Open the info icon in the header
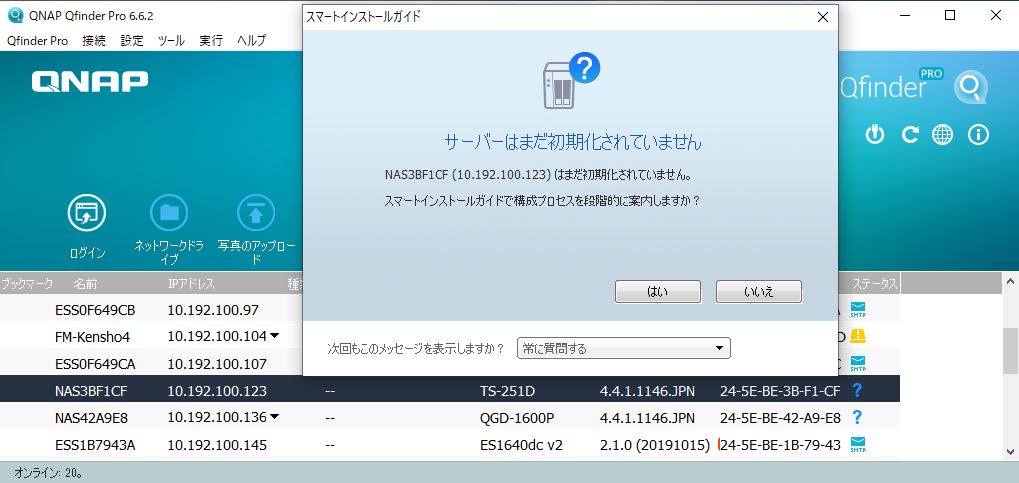Screen dimensions: 1019x483 (978, 135)
